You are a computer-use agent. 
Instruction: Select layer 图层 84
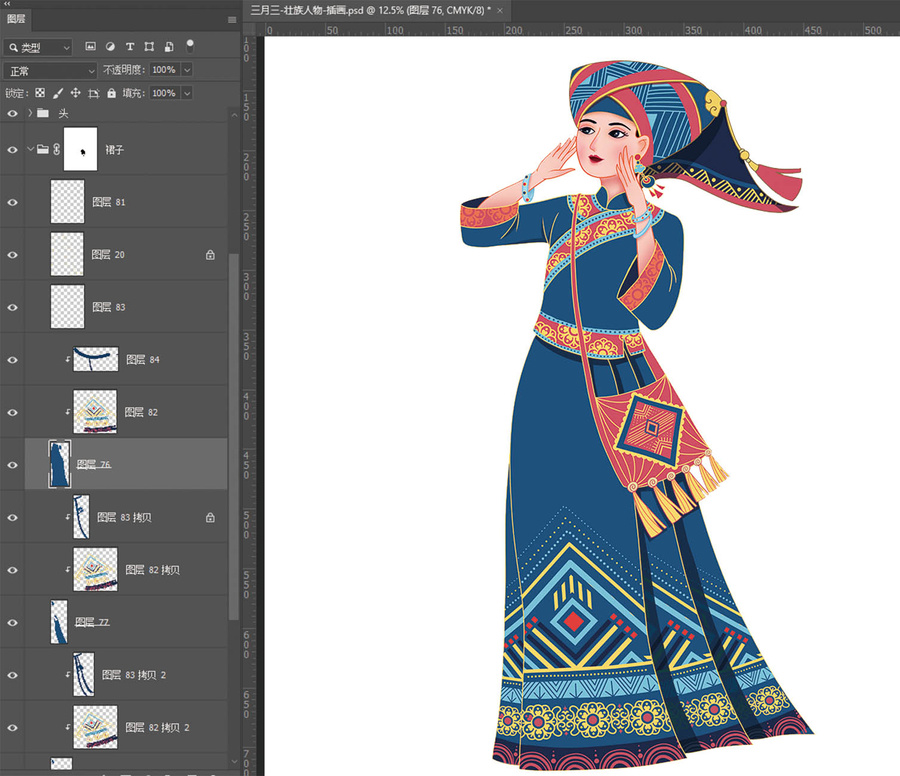[126, 359]
